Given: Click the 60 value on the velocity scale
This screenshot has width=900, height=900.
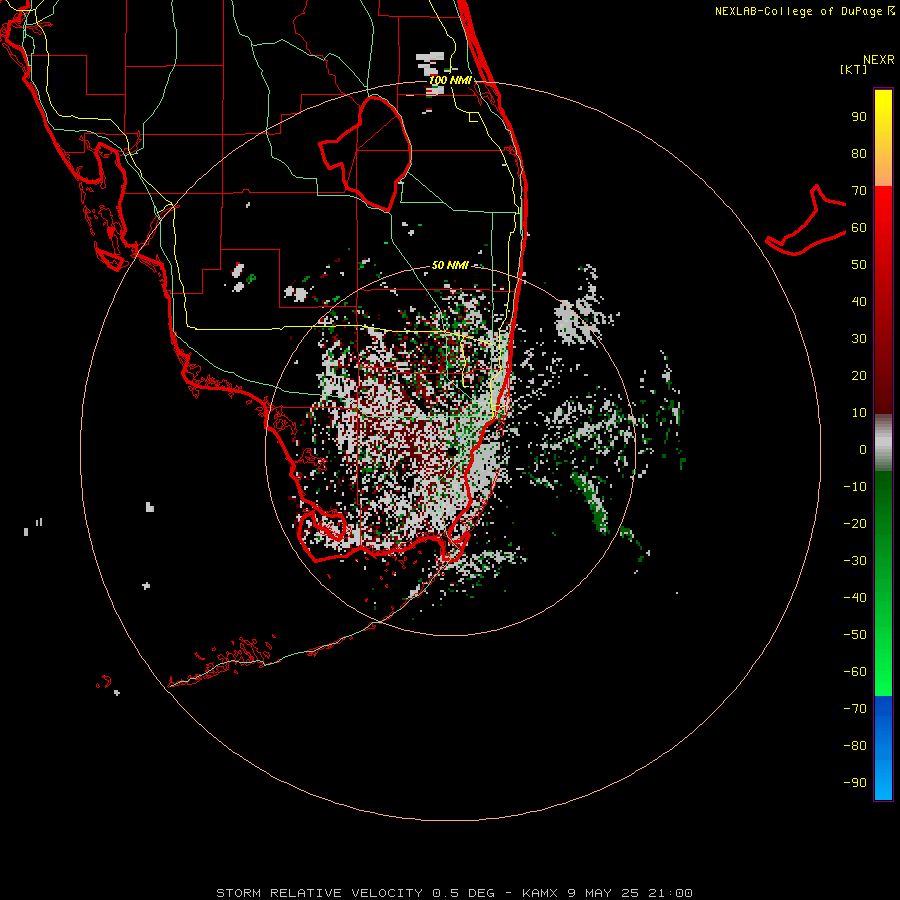Looking at the screenshot, I should (859, 228).
